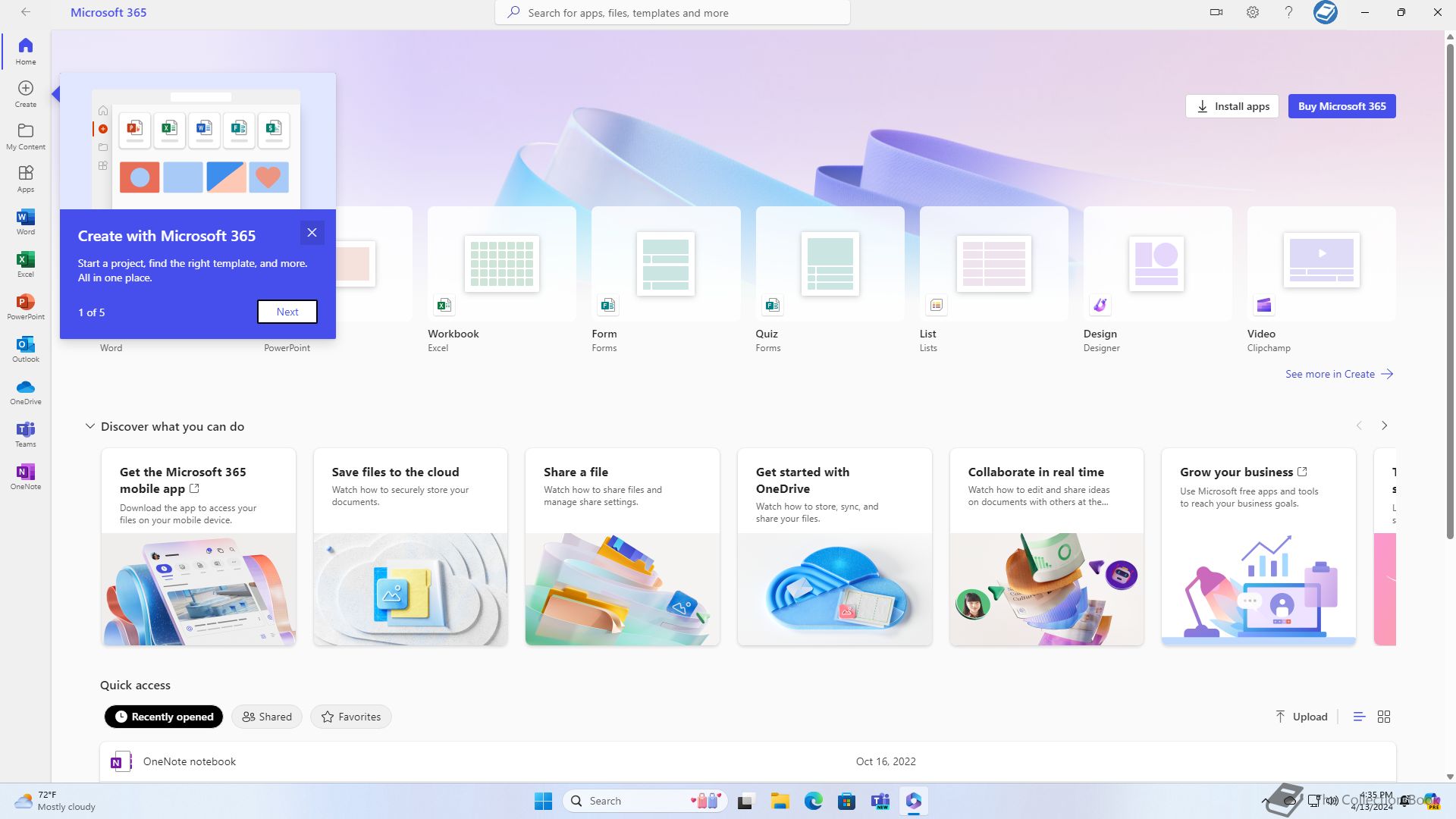
Task: Open Save files to the cloud card
Action: [410, 547]
